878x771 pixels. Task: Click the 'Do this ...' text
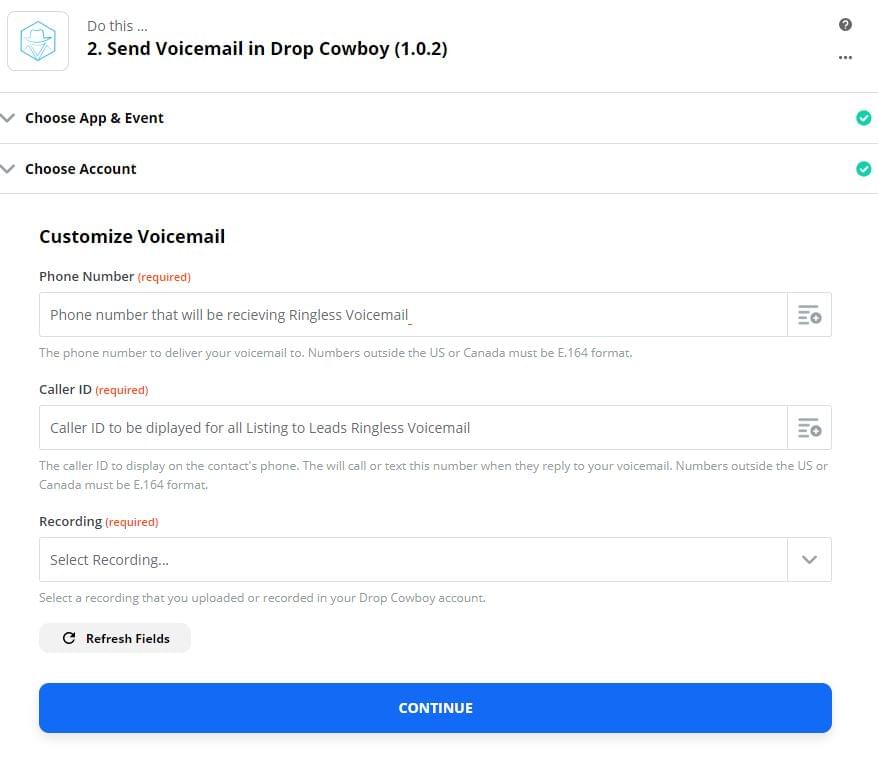click(x=117, y=26)
